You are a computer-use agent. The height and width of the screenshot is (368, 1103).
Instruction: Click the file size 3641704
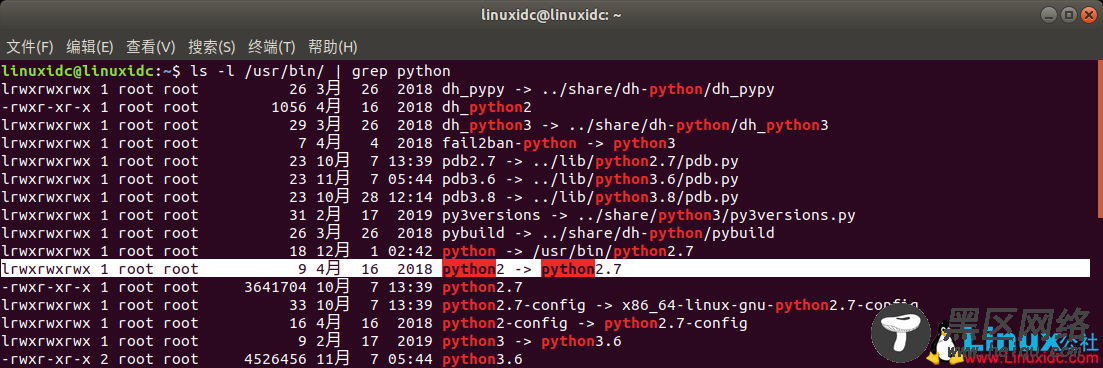[275, 287]
